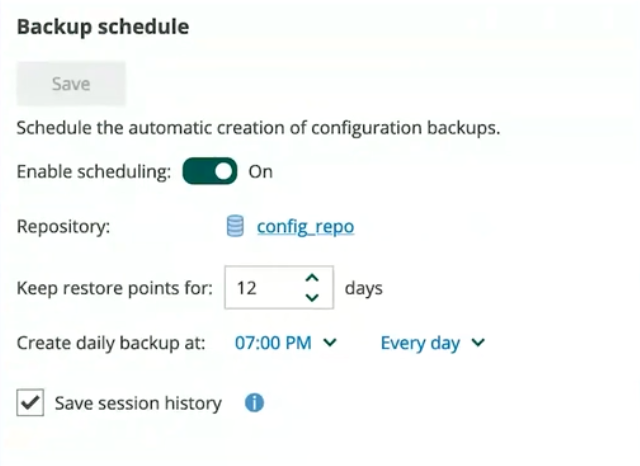Screen dimensions: 640x466
Task: Click the restore points field showing 12
Action: [279, 288]
